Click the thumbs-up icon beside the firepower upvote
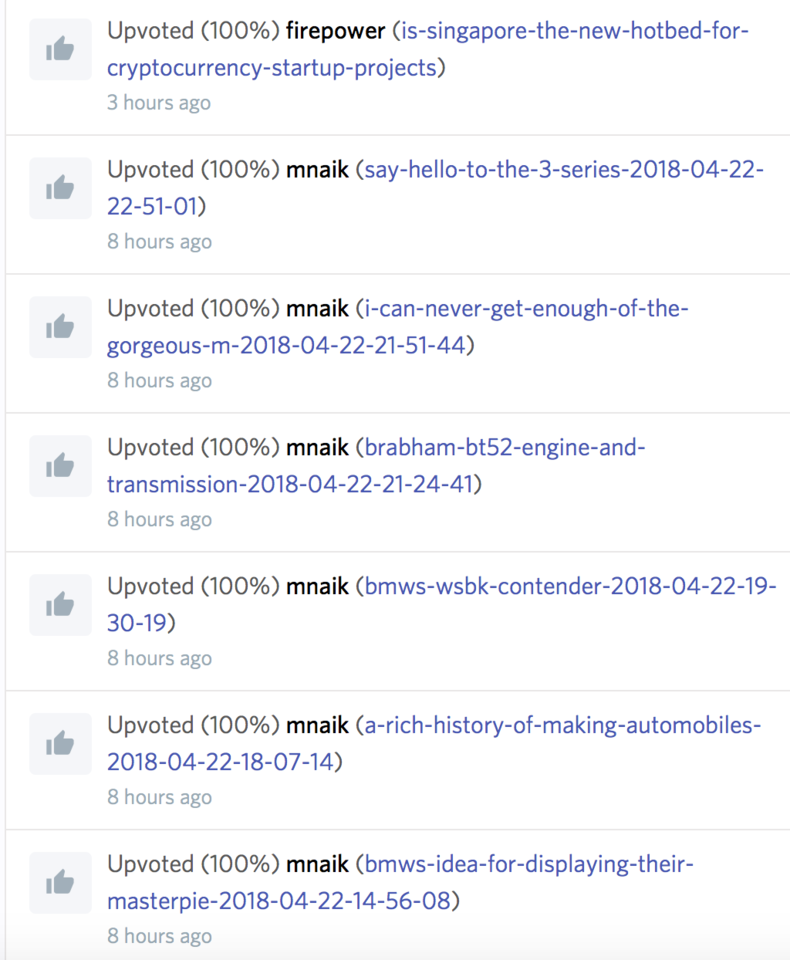This screenshot has height=960, width=790. coord(61,49)
